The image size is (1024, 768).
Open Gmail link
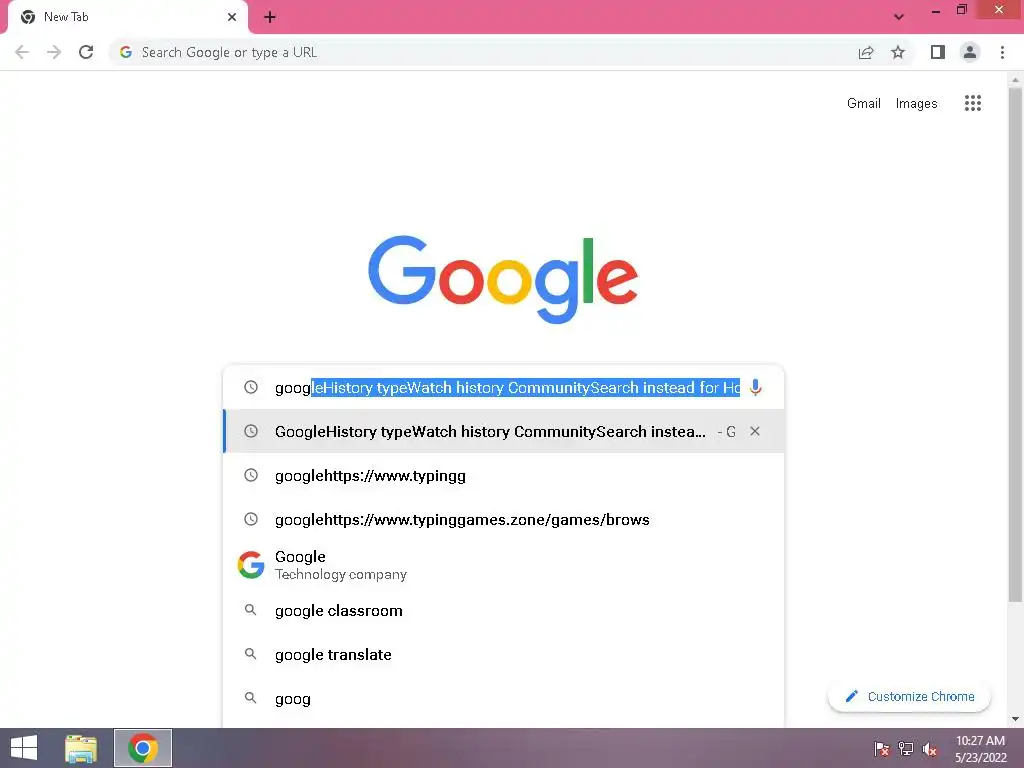click(x=863, y=103)
